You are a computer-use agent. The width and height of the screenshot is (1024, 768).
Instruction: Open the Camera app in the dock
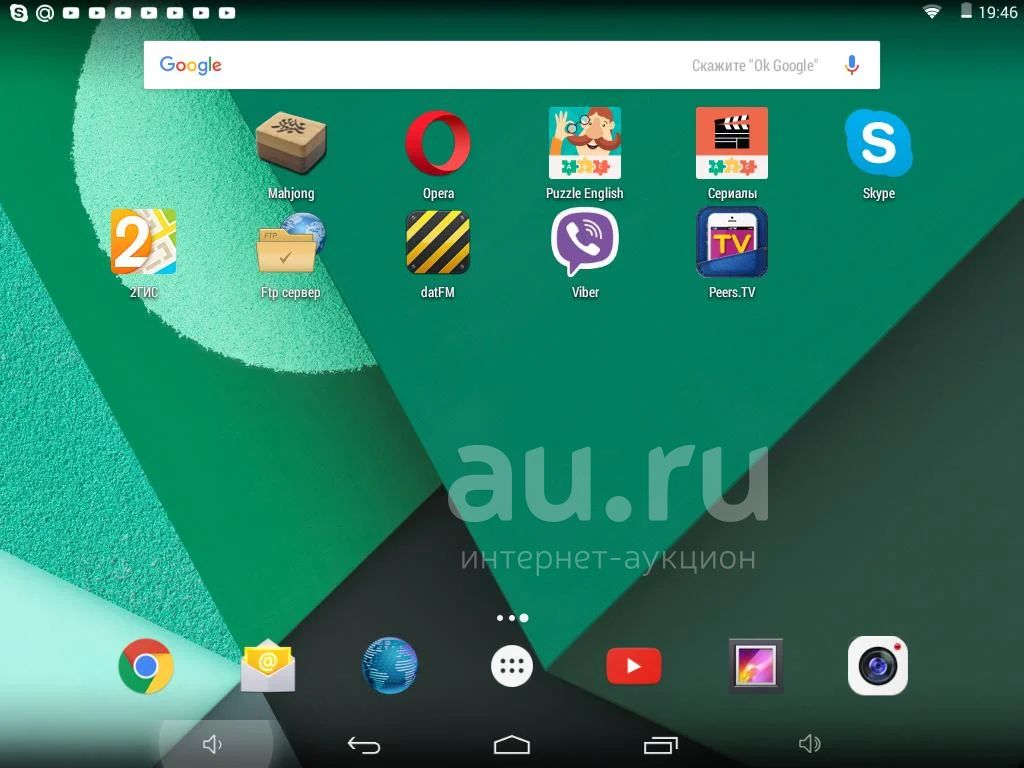pos(878,665)
